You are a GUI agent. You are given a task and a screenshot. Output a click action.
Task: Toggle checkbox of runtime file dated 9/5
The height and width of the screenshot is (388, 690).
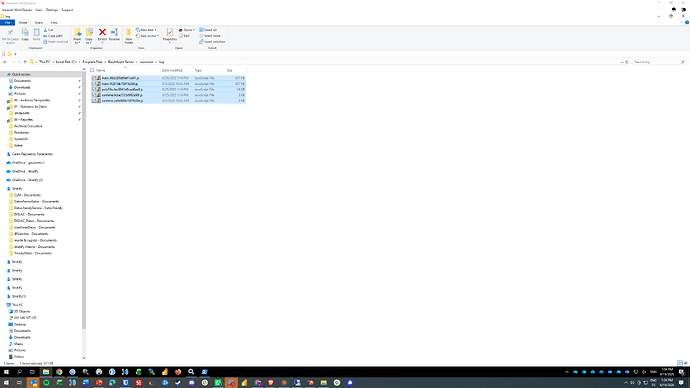pos(94,101)
